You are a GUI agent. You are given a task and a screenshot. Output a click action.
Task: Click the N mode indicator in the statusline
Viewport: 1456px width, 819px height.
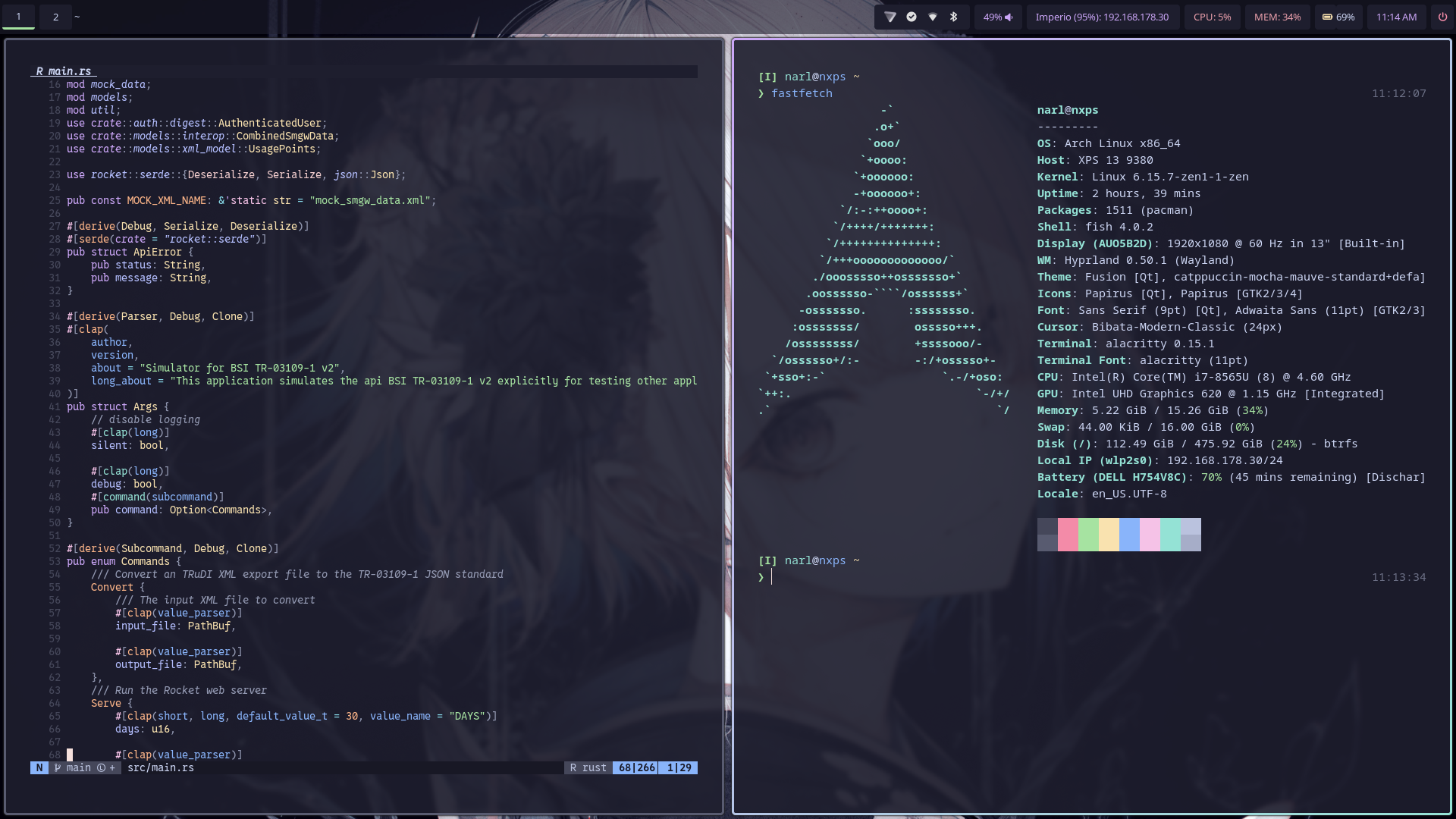[39, 767]
